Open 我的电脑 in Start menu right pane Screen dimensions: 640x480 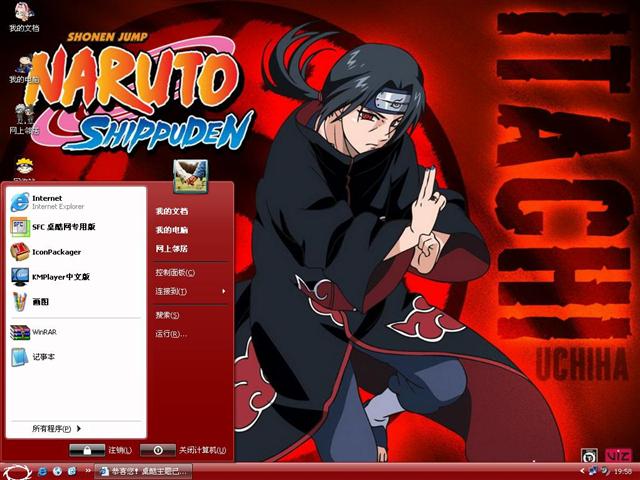(x=171, y=230)
